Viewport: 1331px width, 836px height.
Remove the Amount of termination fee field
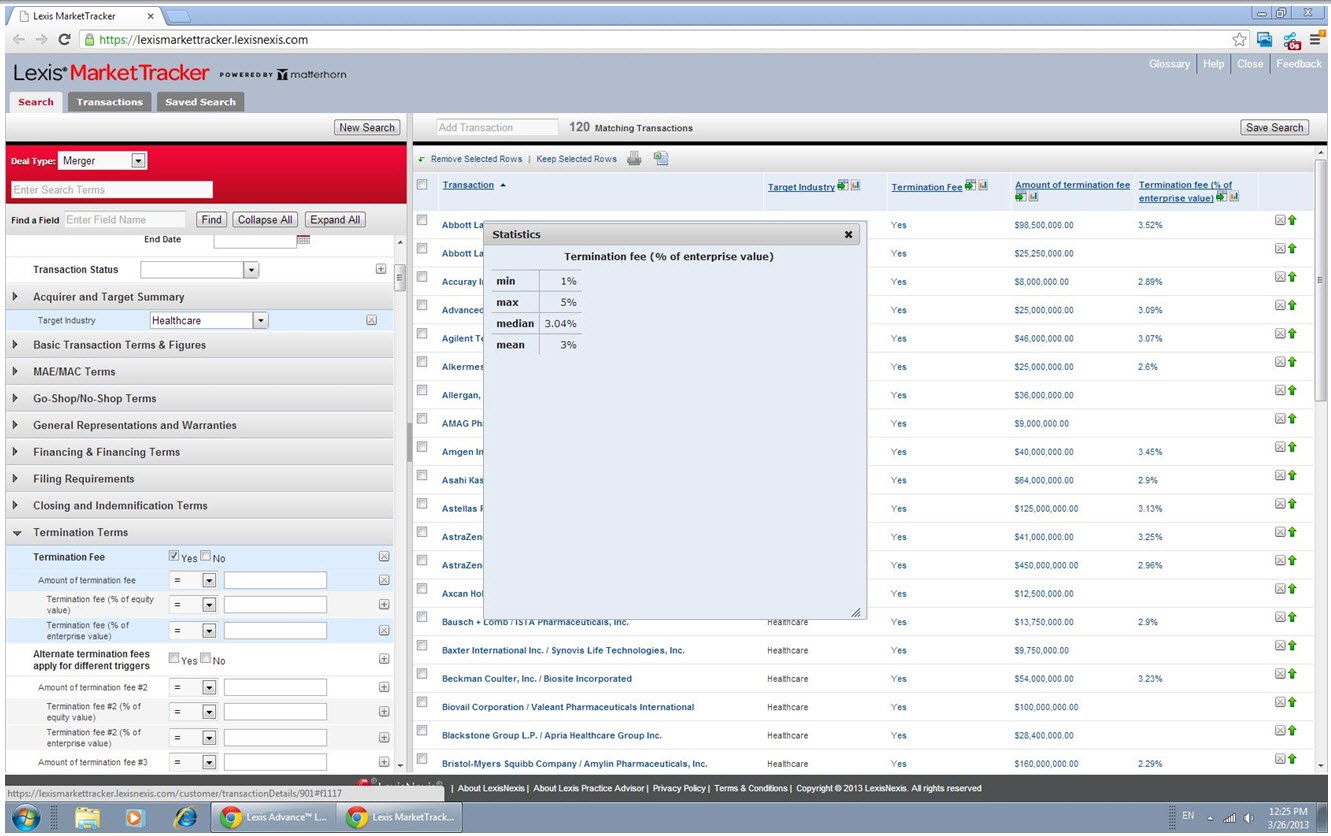[384, 580]
